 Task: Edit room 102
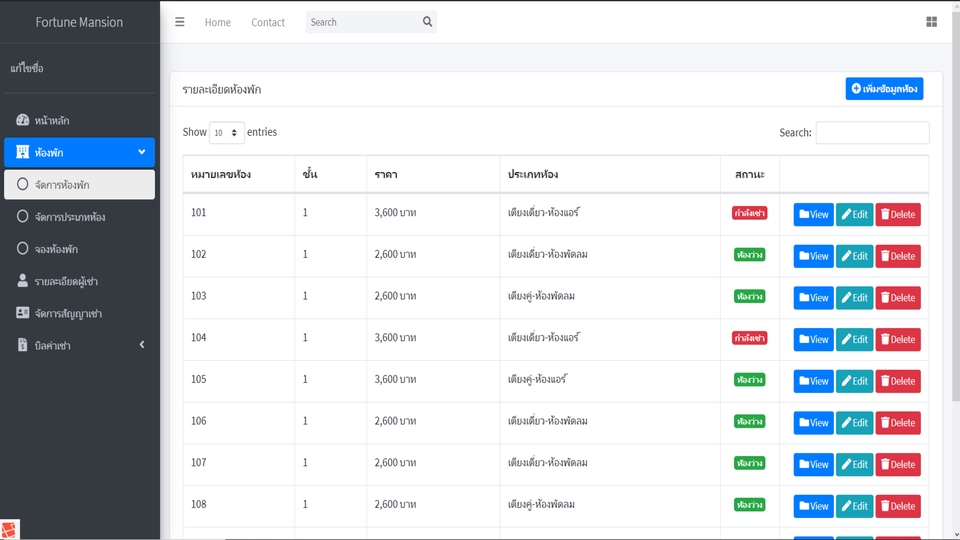(x=855, y=256)
